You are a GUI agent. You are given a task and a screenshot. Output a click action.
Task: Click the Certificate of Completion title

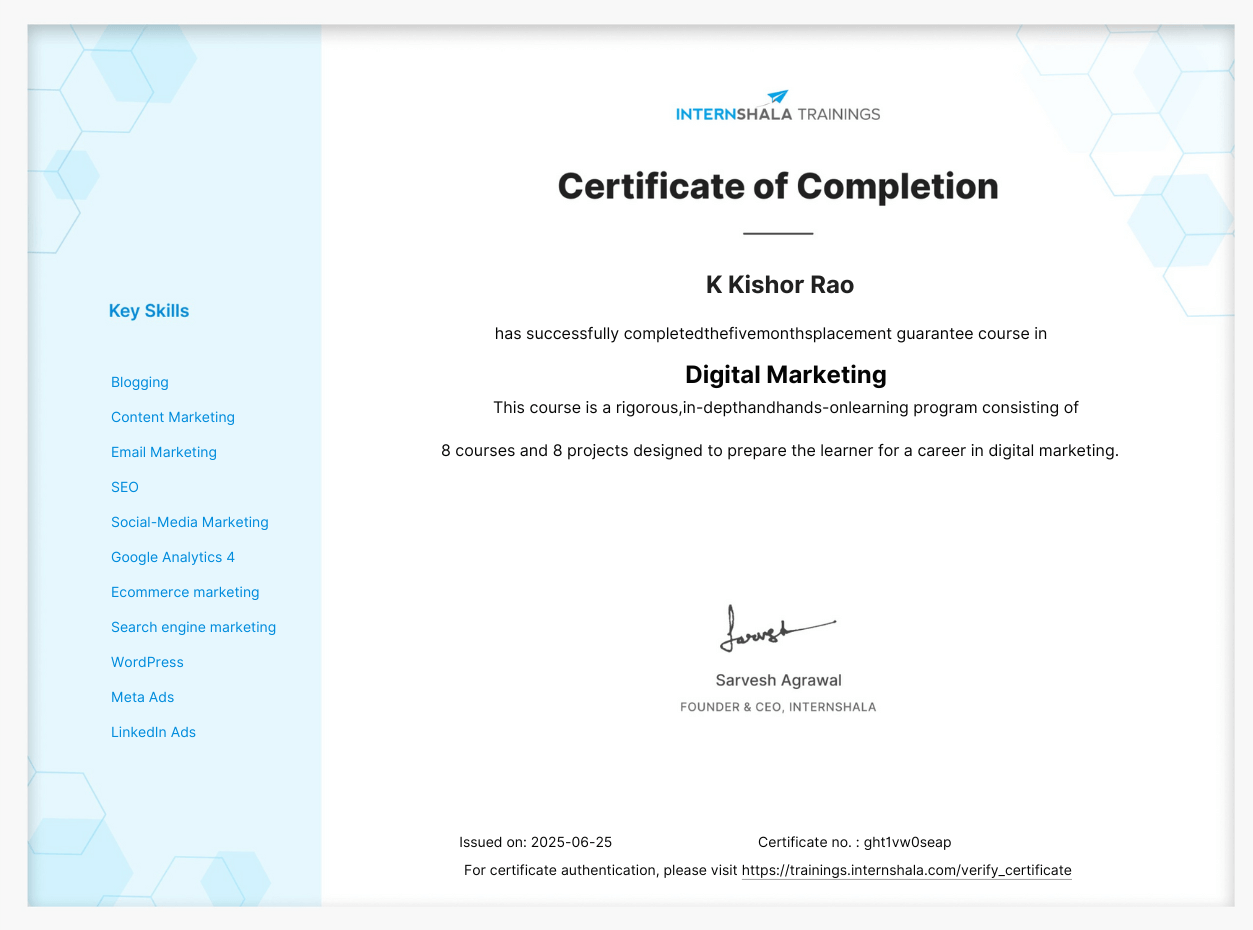coord(778,186)
